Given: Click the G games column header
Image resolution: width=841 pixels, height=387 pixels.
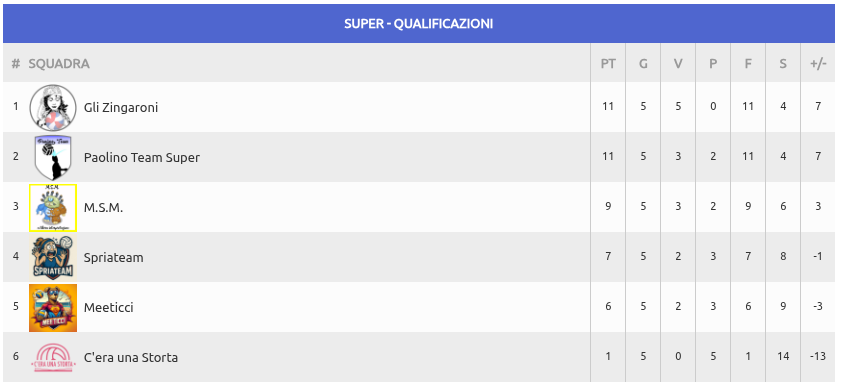Looking at the screenshot, I should [643, 64].
